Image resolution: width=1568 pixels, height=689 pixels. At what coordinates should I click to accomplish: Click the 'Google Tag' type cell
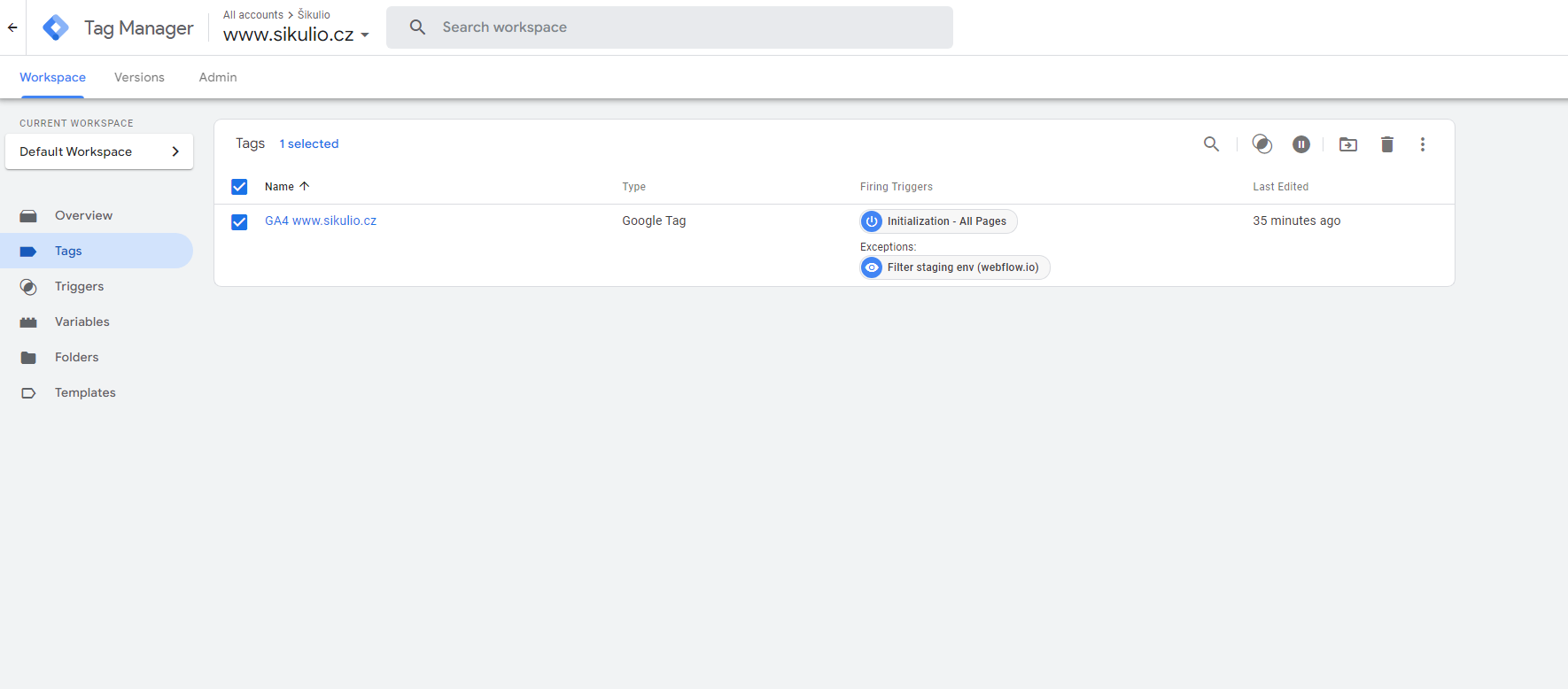(x=654, y=221)
